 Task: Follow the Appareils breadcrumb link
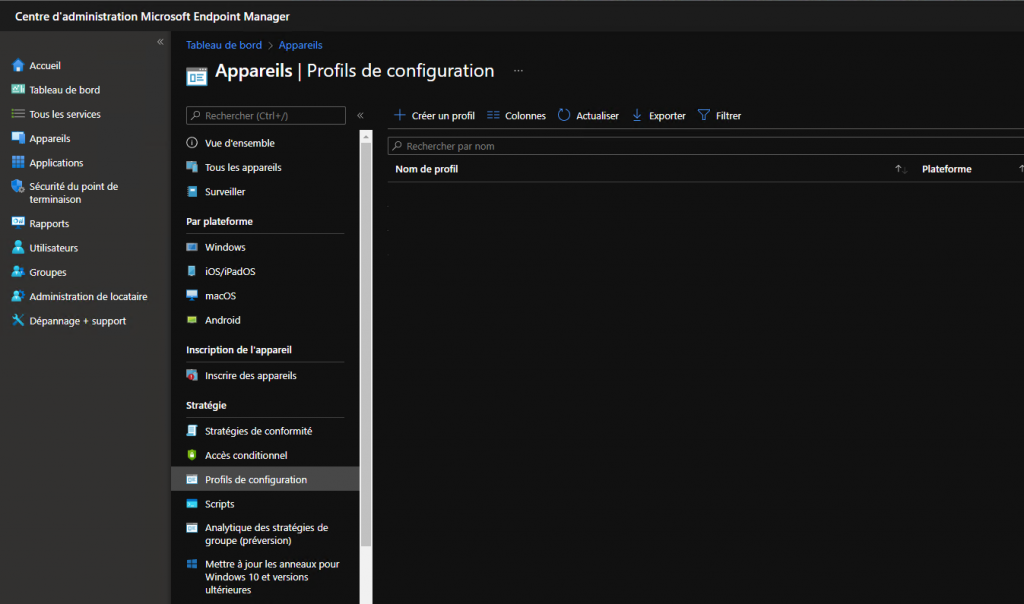pyautogui.click(x=300, y=45)
